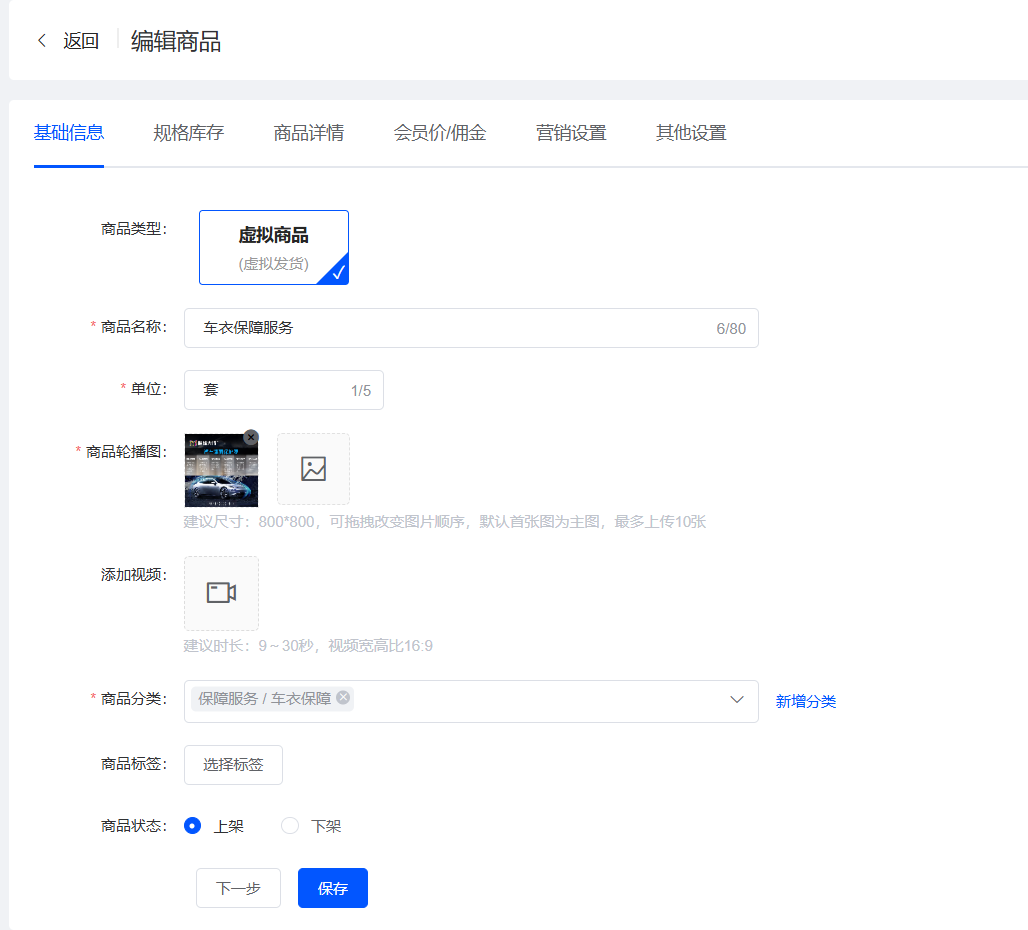Click the 新增分类 link
1028x930 pixels.
pos(806,702)
